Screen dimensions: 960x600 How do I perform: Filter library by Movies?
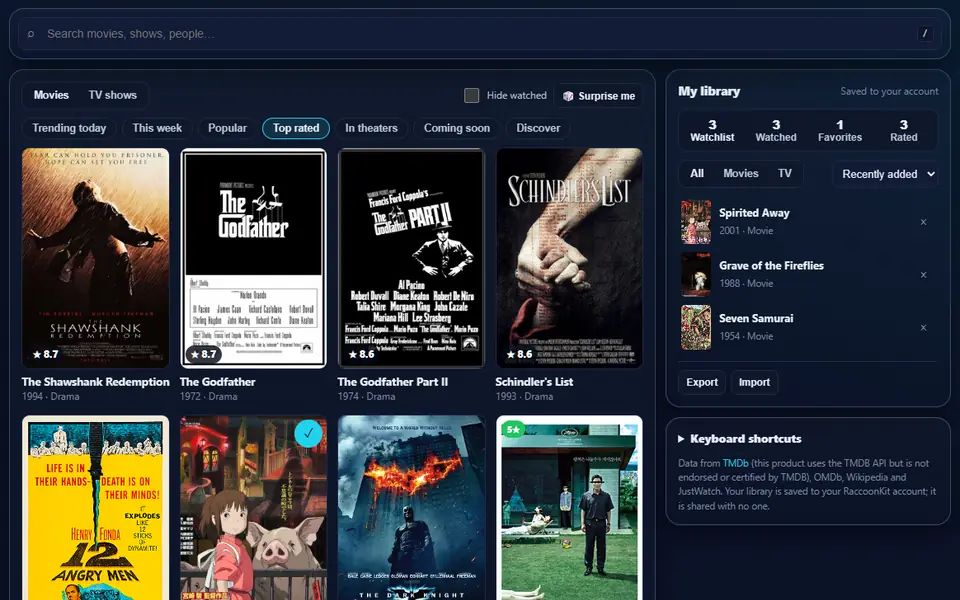[741, 174]
